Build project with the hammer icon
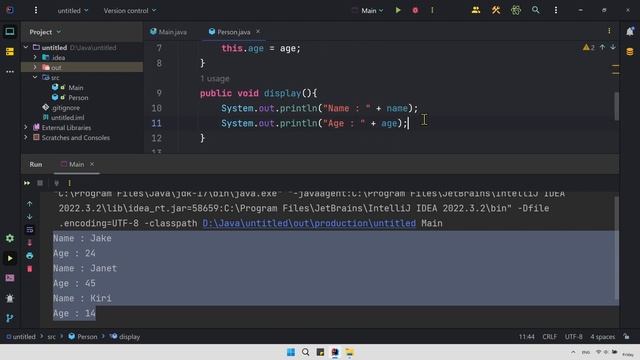The height and width of the screenshot is (360, 640). 496,10
